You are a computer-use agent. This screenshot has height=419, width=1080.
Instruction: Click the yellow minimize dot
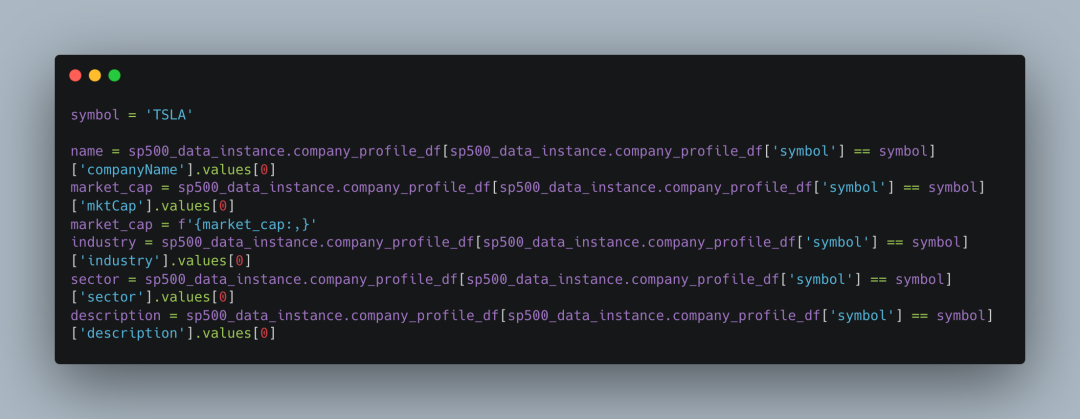click(x=95, y=75)
